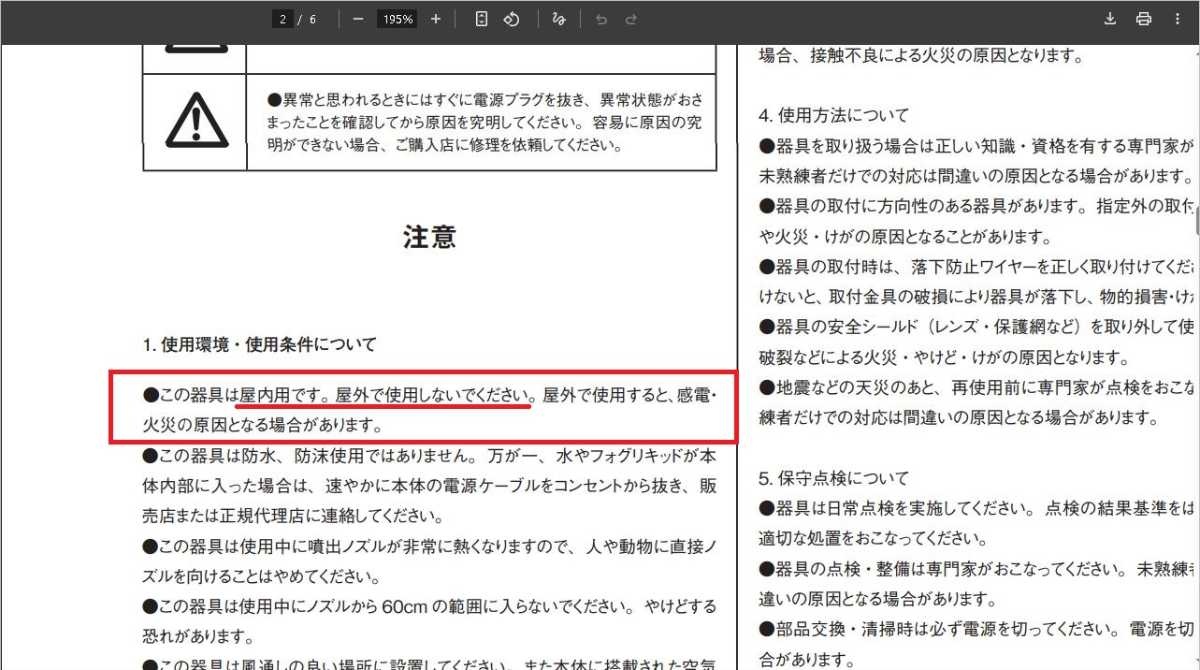The width and height of the screenshot is (1200, 670).
Task: Select the page number input field
Action: point(284,19)
